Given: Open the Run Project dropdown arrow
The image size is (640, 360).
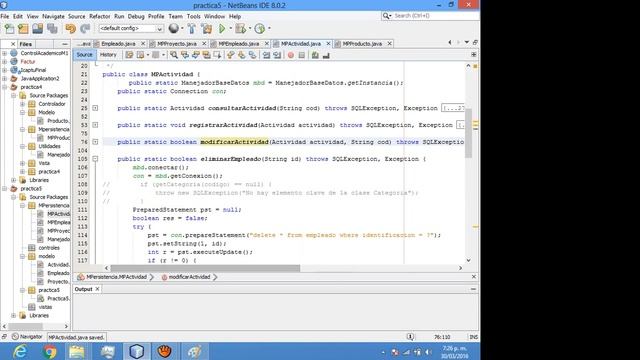Looking at the screenshot, I should [x=230, y=29].
